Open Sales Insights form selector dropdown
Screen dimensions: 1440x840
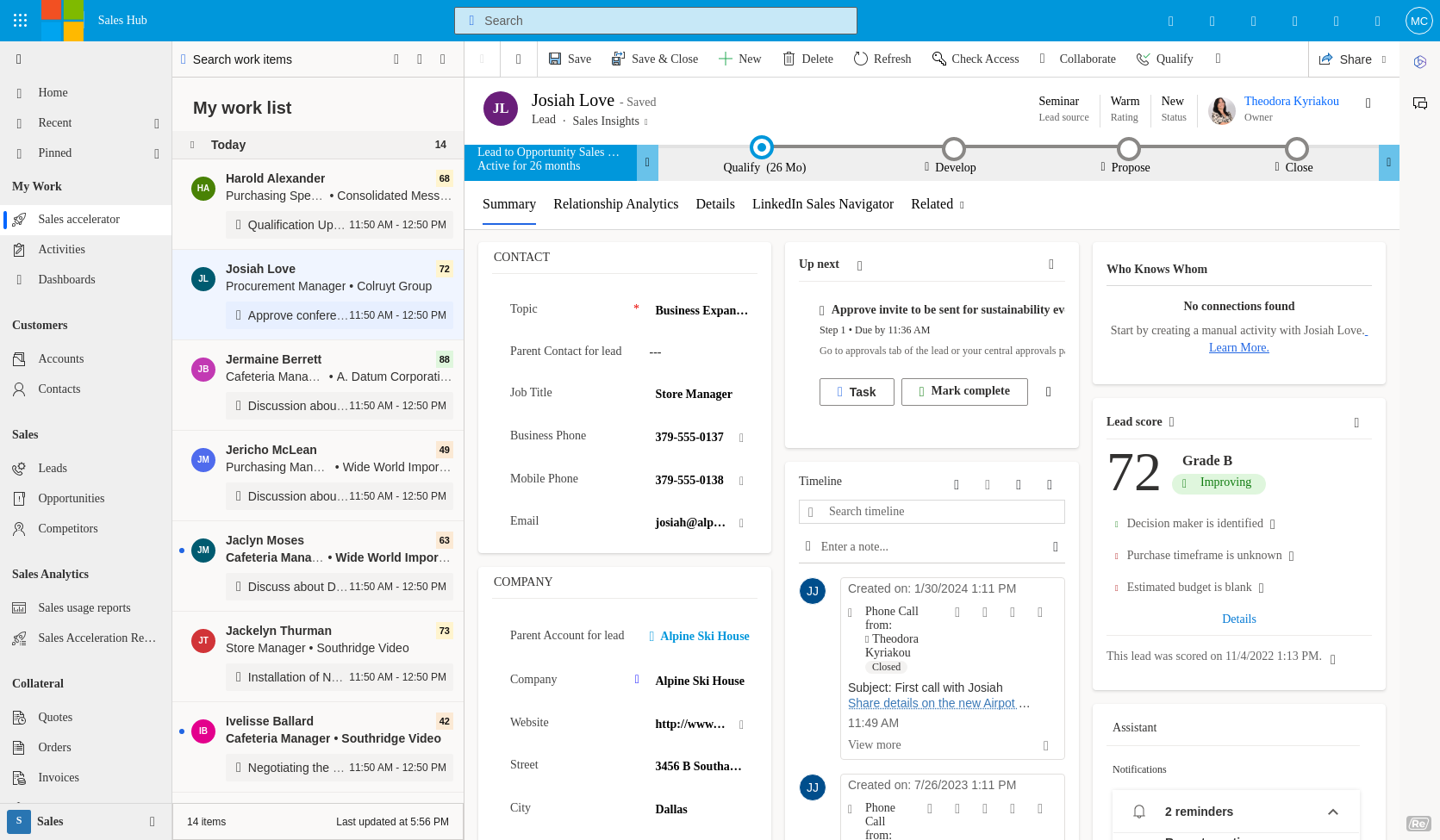[610, 121]
